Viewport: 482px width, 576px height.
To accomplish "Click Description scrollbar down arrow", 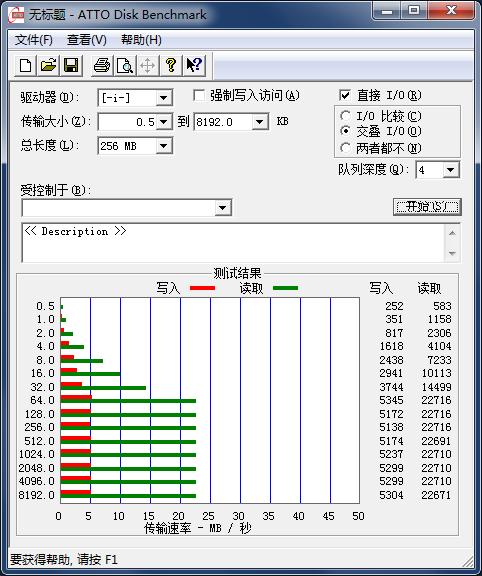I will pos(452,253).
